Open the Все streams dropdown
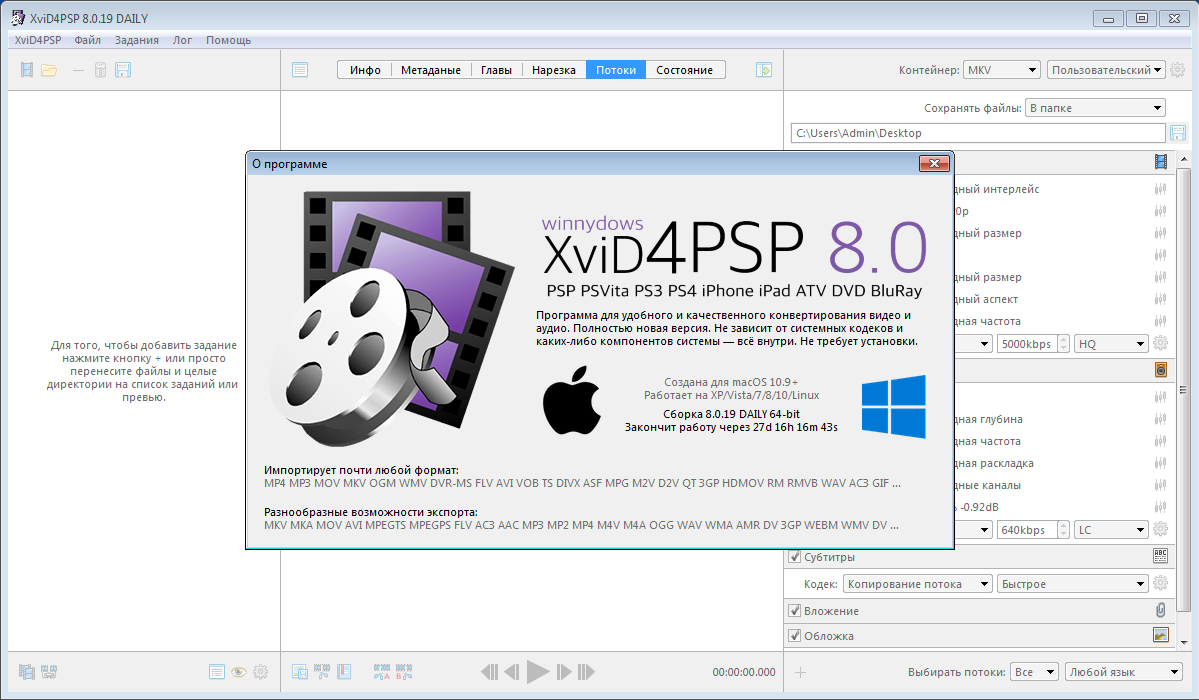1199x700 pixels. pyautogui.click(x=1035, y=672)
